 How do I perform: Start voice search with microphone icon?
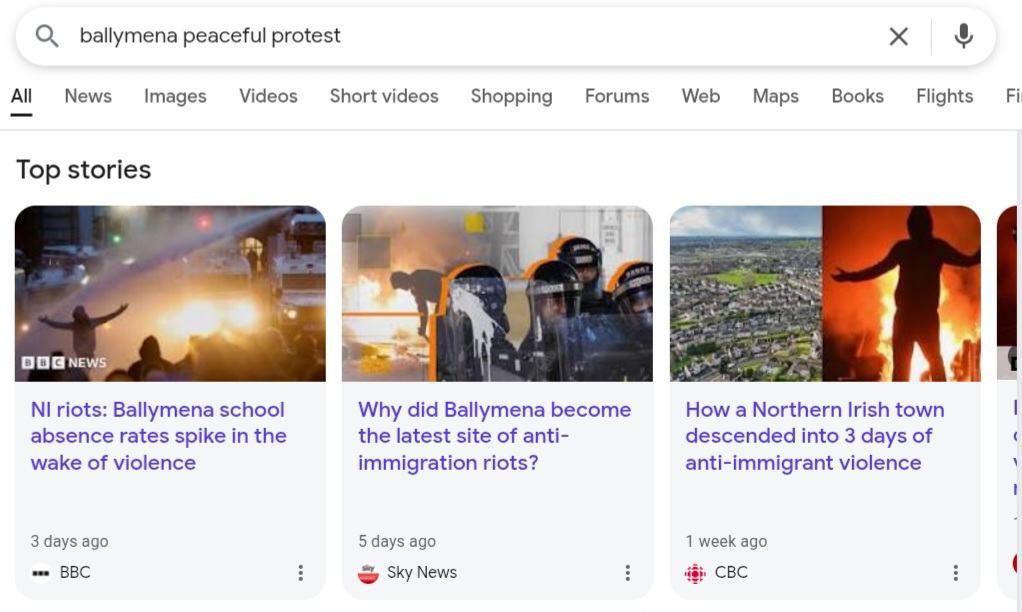963,36
